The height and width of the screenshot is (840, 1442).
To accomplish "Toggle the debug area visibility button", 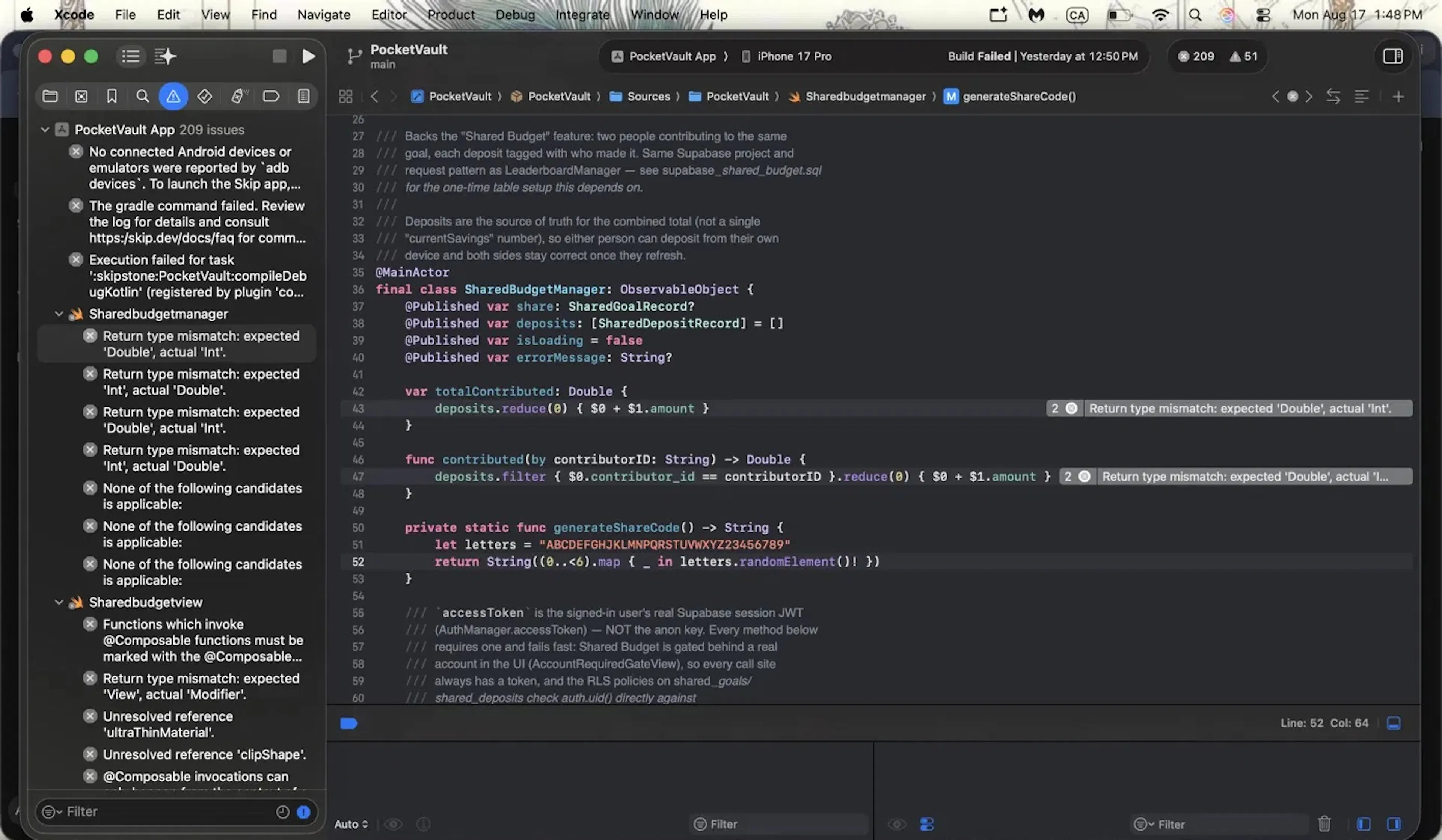I will tap(1394, 723).
